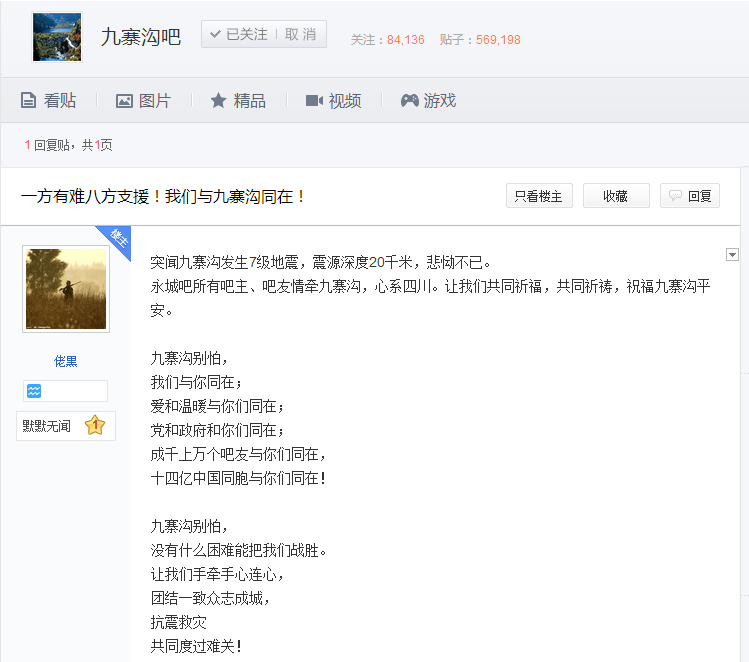Click the picture icon beside 图片

[124, 100]
